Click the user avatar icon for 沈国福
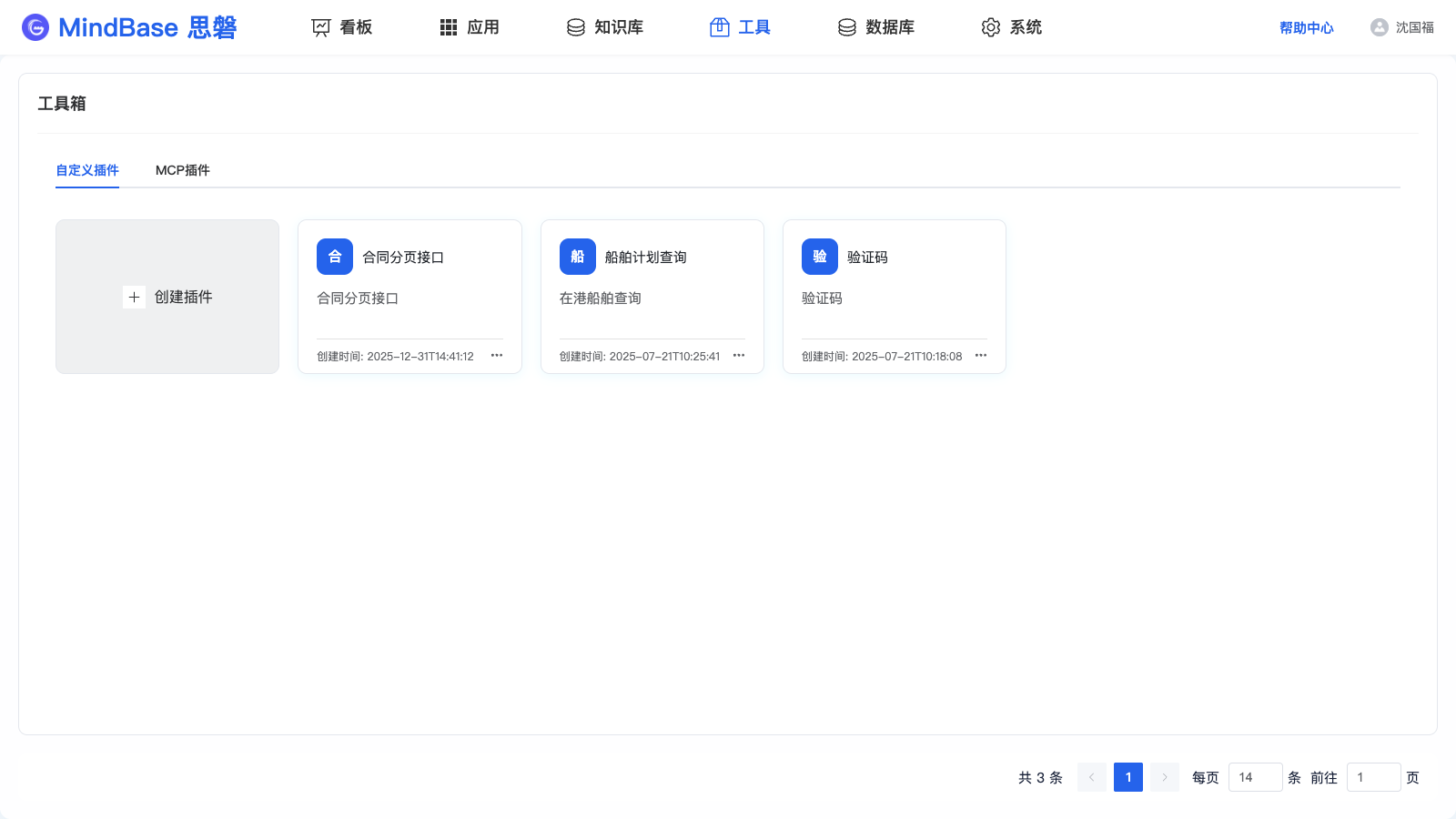The height and width of the screenshot is (819, 1456). tap(1380, 27)
